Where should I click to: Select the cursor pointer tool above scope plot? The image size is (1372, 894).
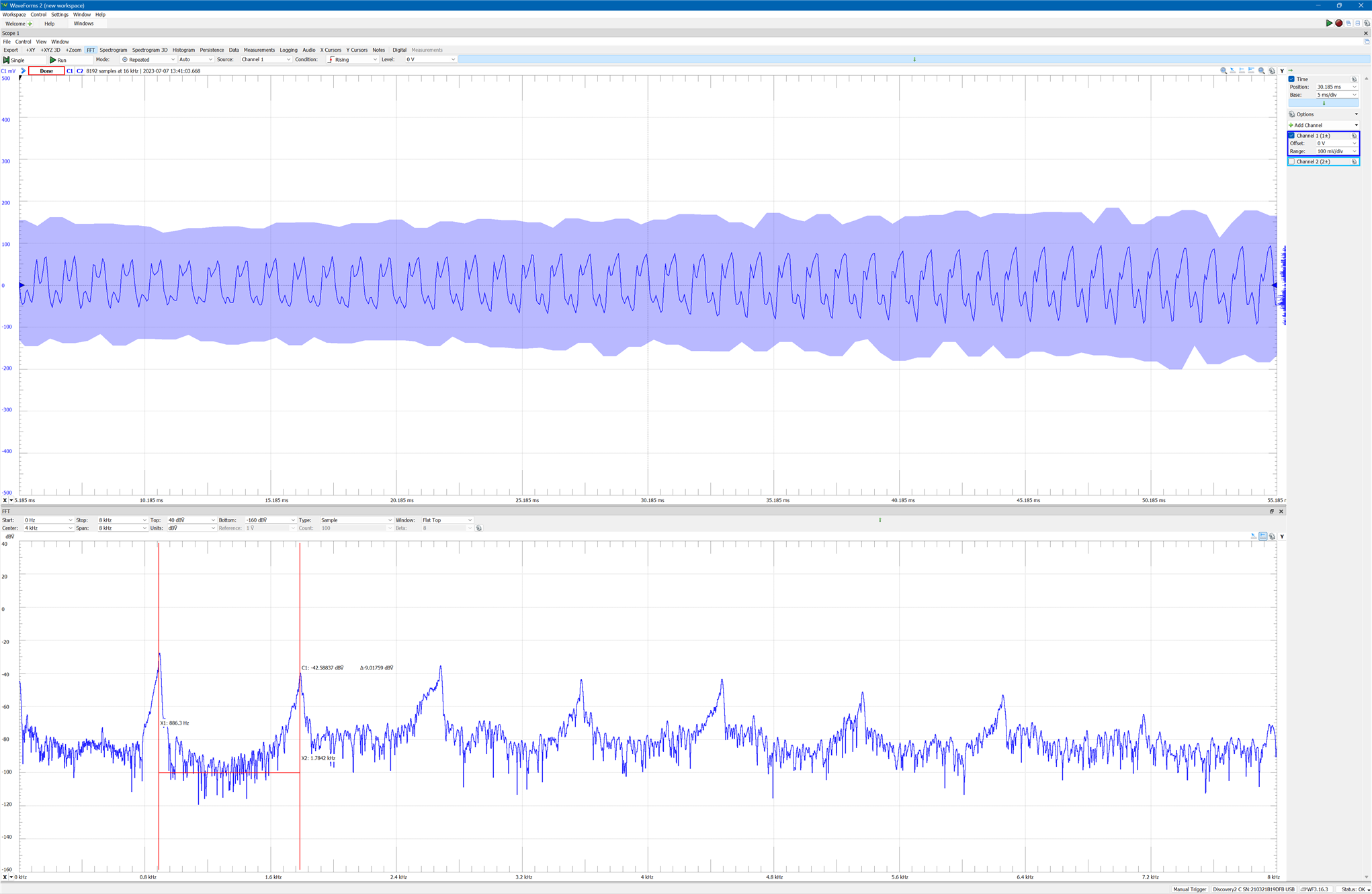[x=1233, y=71]
